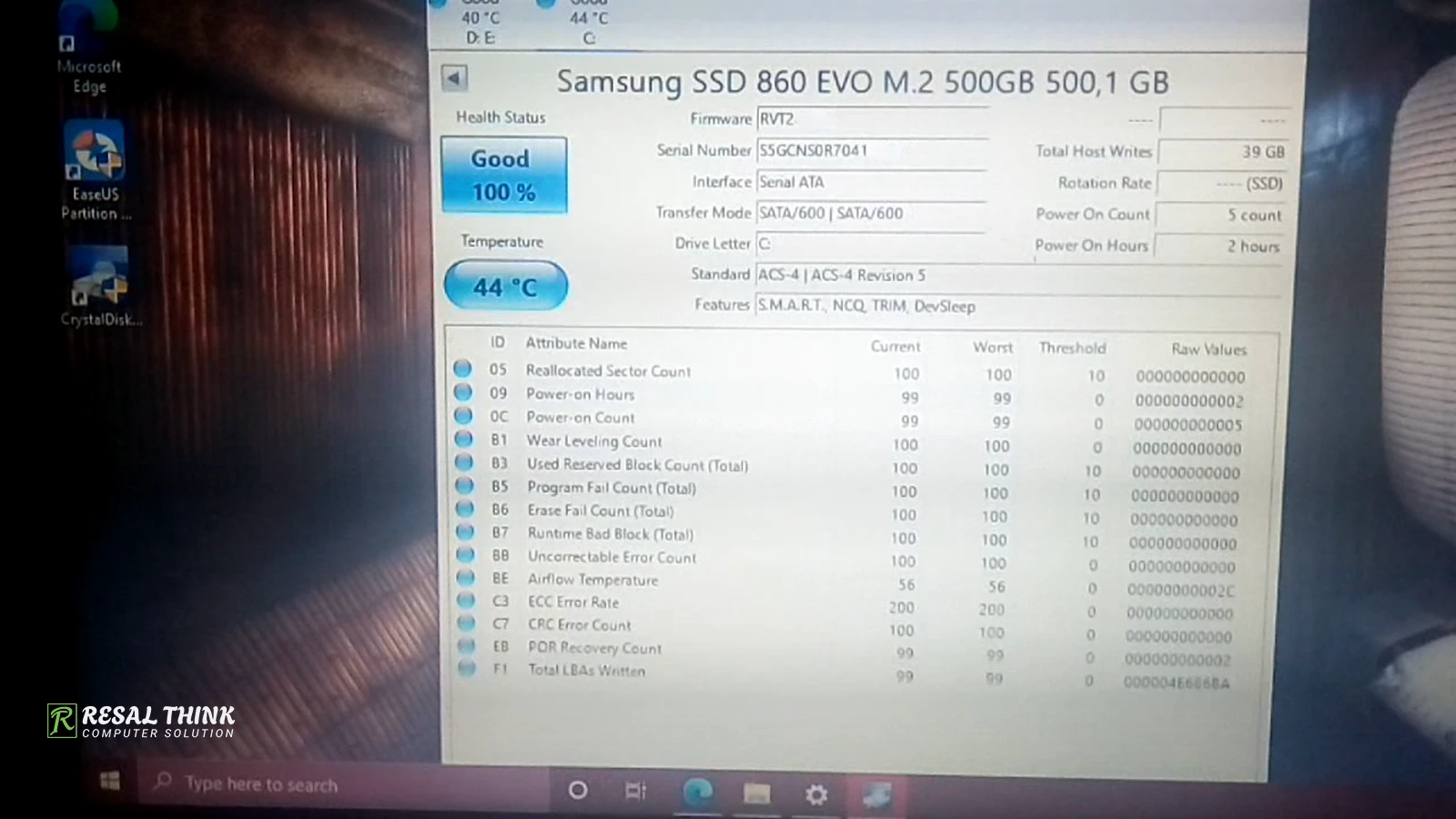Click the 44 °C temperature button
Image resolution: width=1456 pixels, height=819 pixels.
coord(506,287)
